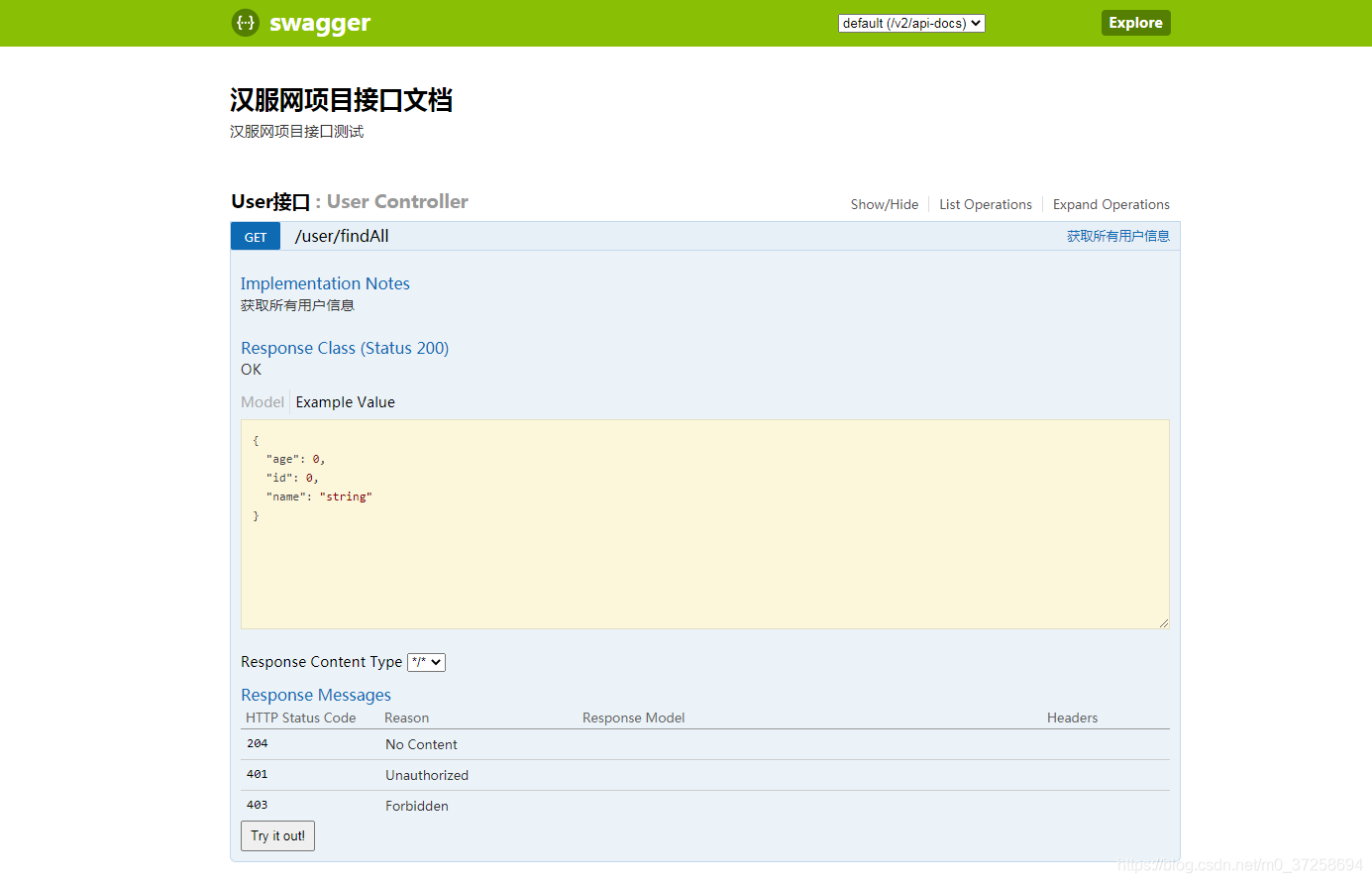1372x883 pixels.
Task: Switch to the Example Value tab
Action: click(x=346, y=402)
